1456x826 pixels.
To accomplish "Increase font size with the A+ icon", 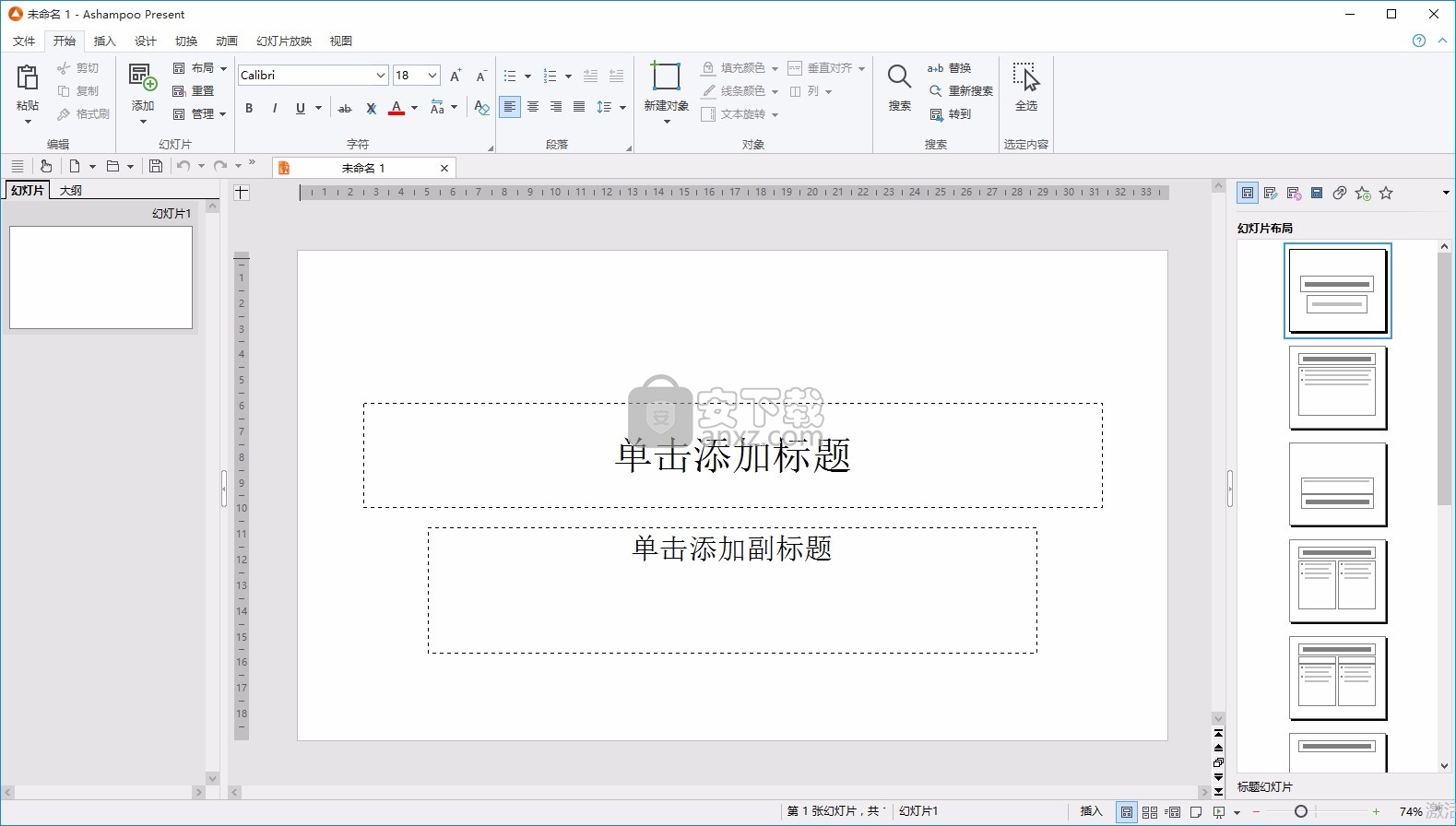I will coord(456,76).
